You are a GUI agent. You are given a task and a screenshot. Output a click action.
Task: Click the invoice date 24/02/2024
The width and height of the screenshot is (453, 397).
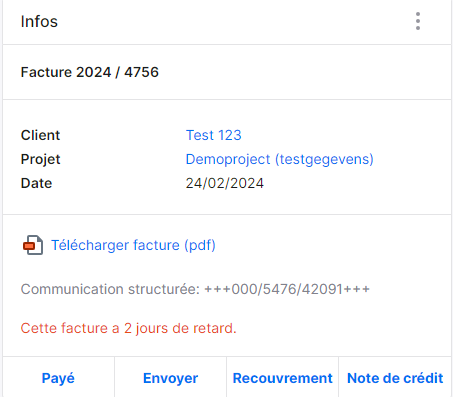225,183
